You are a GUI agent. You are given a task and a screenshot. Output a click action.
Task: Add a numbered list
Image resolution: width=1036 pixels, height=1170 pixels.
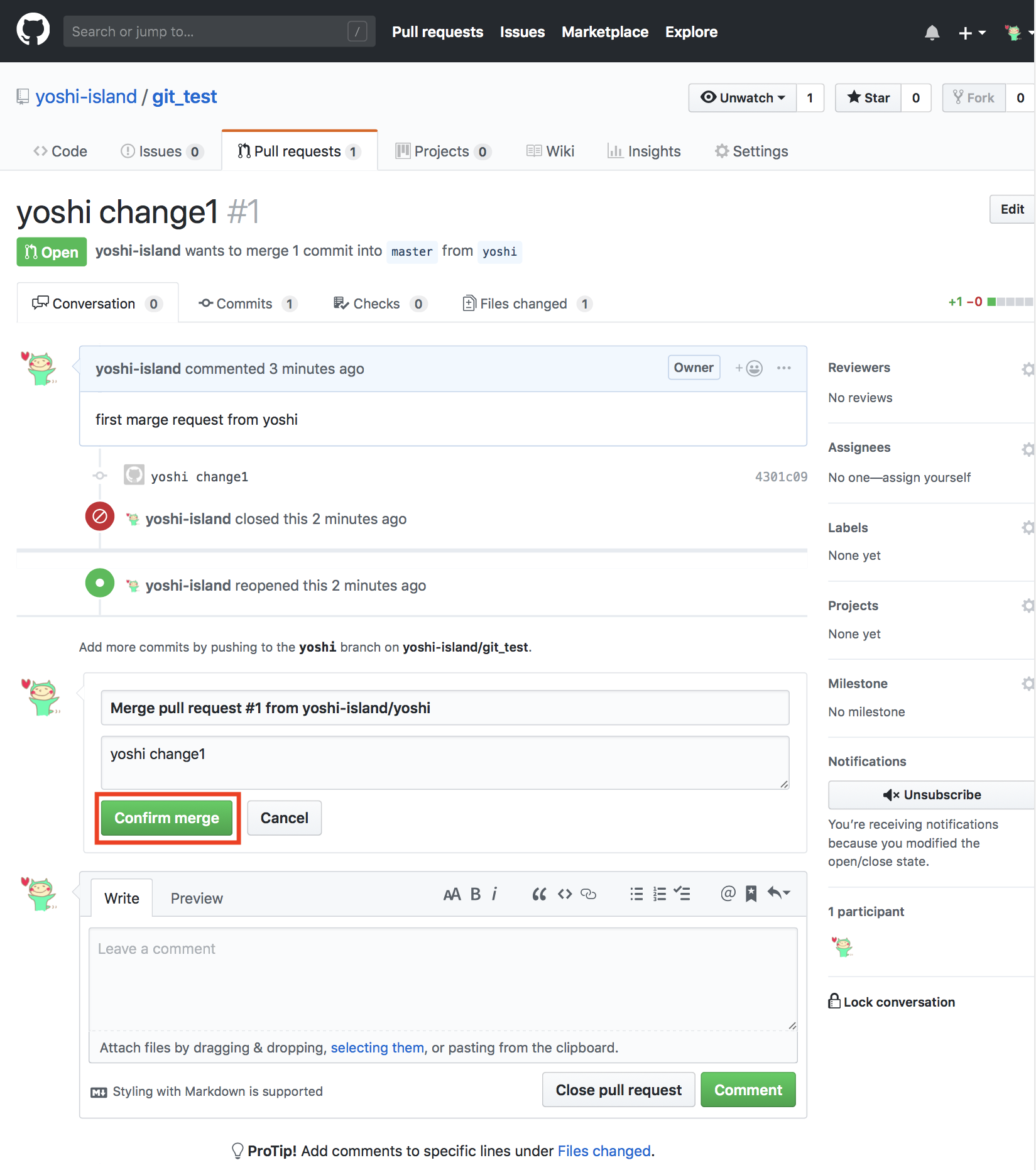coord(660,894)
